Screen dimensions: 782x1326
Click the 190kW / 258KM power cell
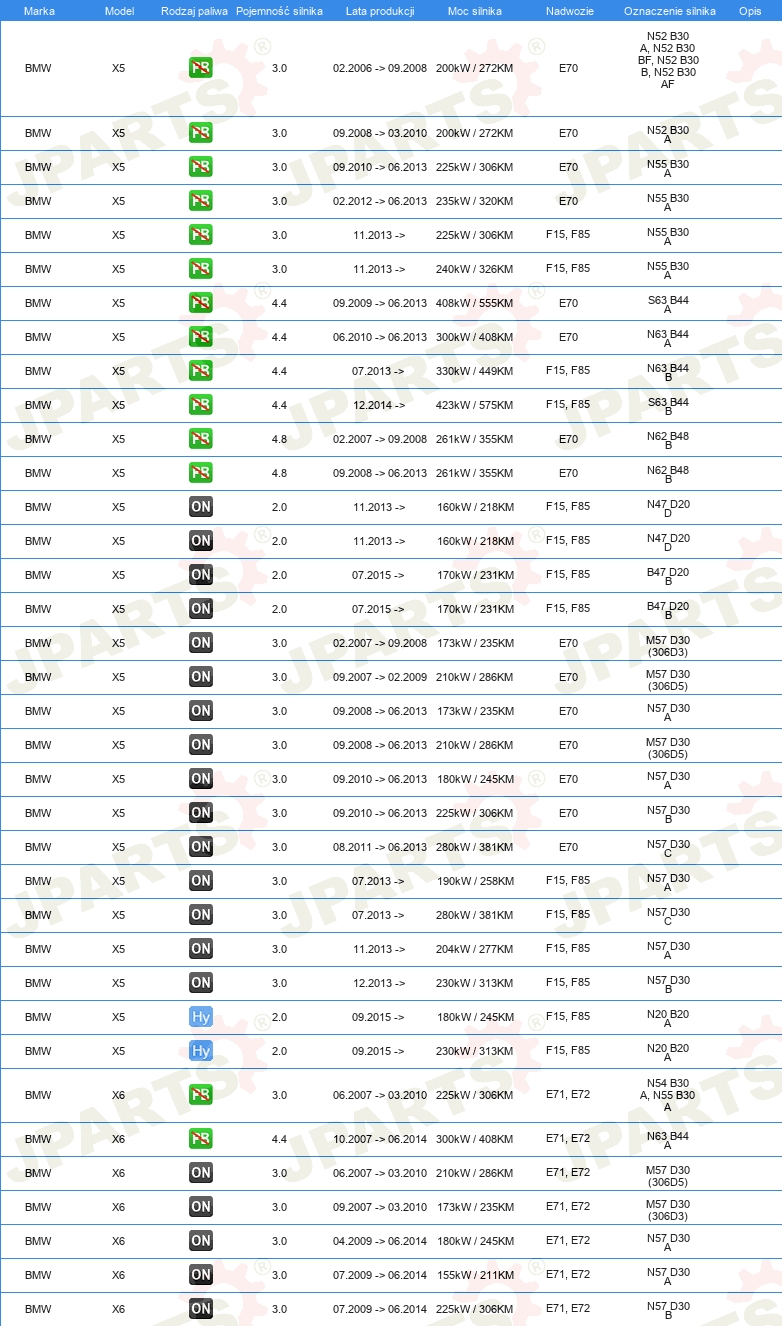[x=474, y=881]
